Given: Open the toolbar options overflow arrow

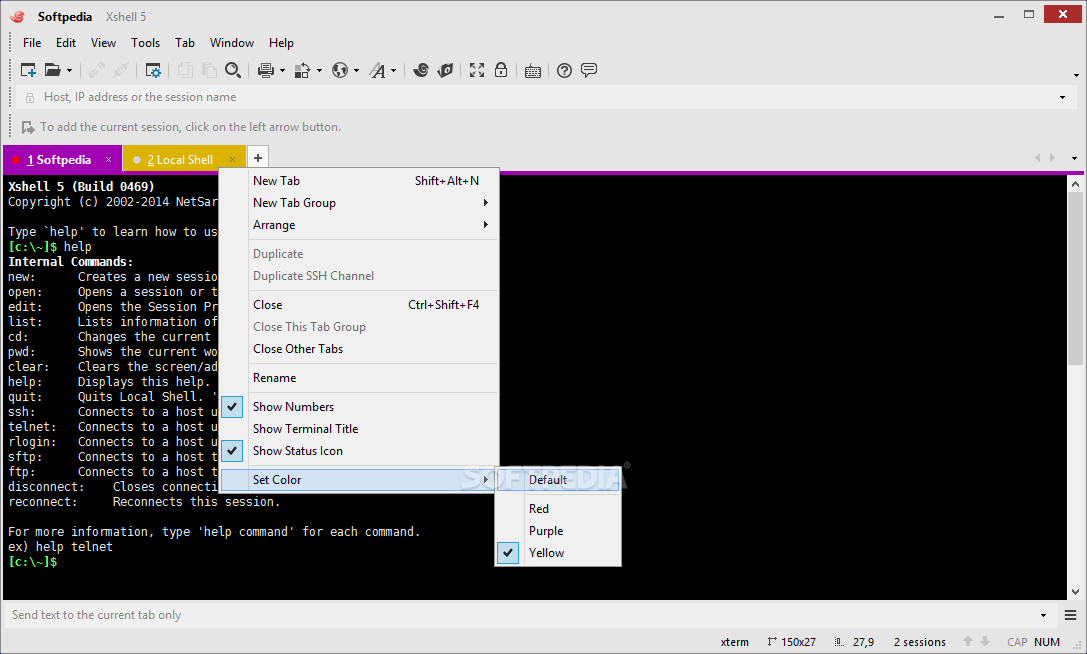Looking at the screenshot, I should pos(1076,75).
